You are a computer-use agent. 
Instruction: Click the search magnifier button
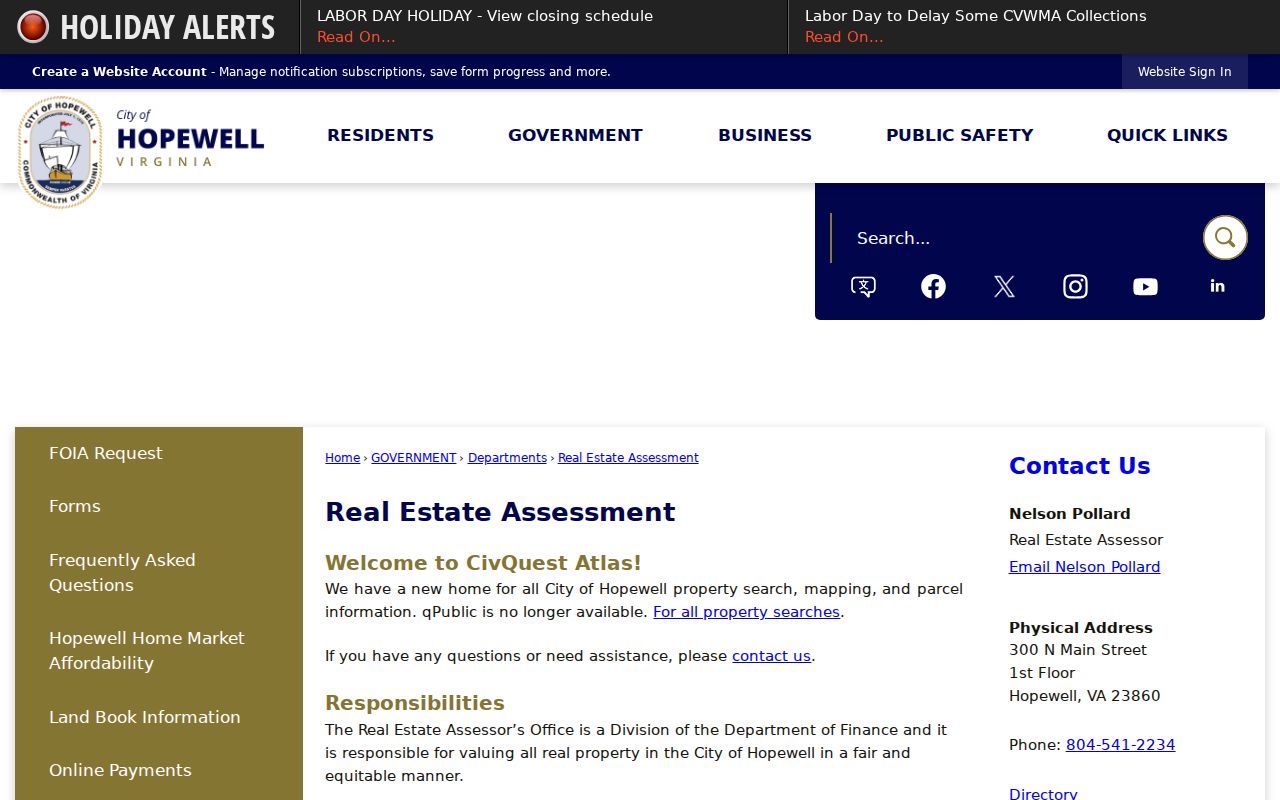(x=1225, y=238)
